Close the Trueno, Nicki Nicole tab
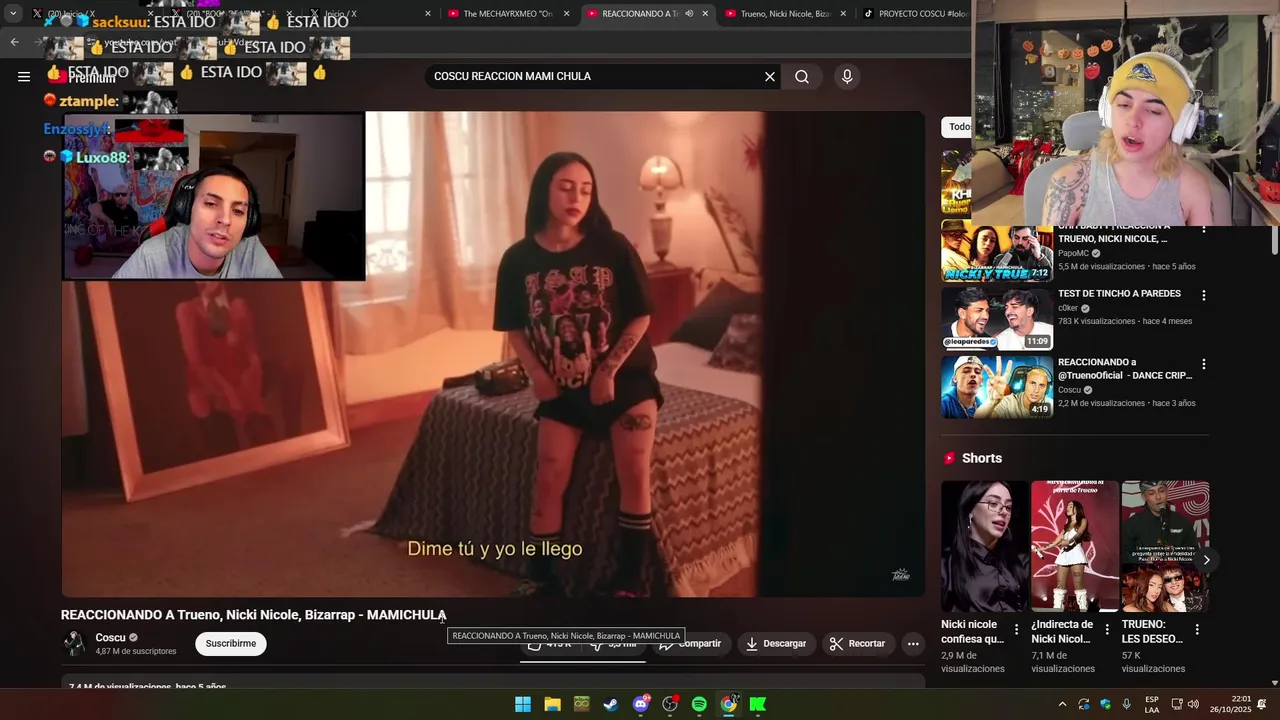The height and width of the screenshot is (720, 1280). click(843, 13)
